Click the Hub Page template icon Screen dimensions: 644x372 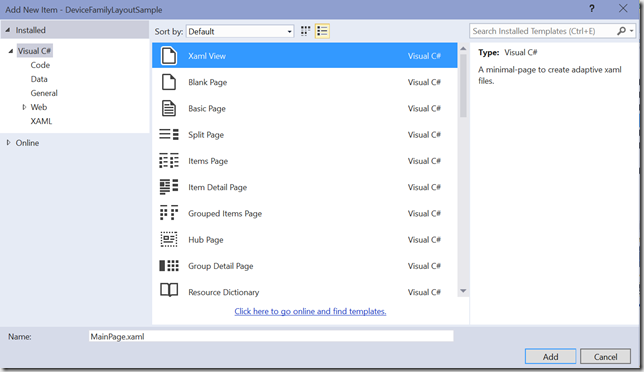pyautogui.click(x=169, y=239)
